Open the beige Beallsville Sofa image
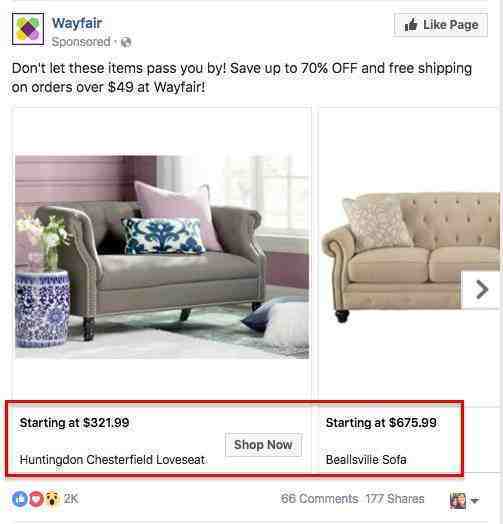This screenshot has width=503, height=524. coord(410,257)
